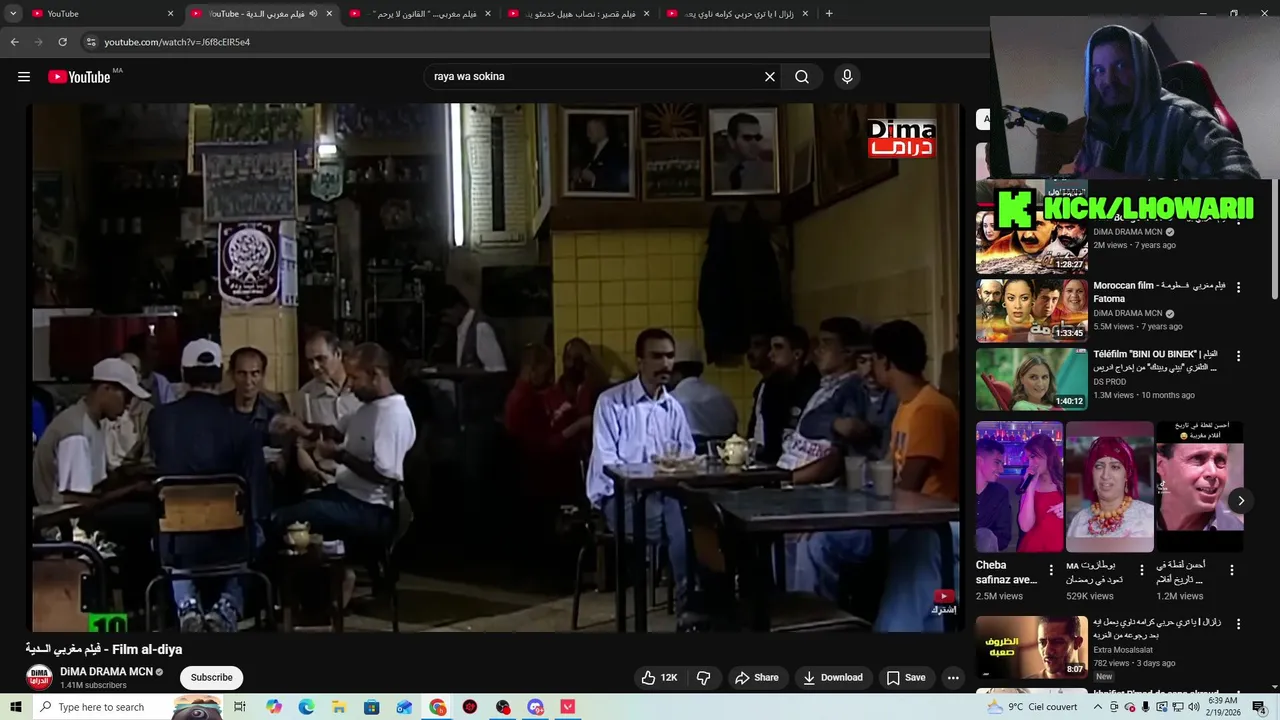This screenshot has width=1280, height=720.
Task: Open Téléfilm BINI OU BINEK title
Action: [1156, 361]
